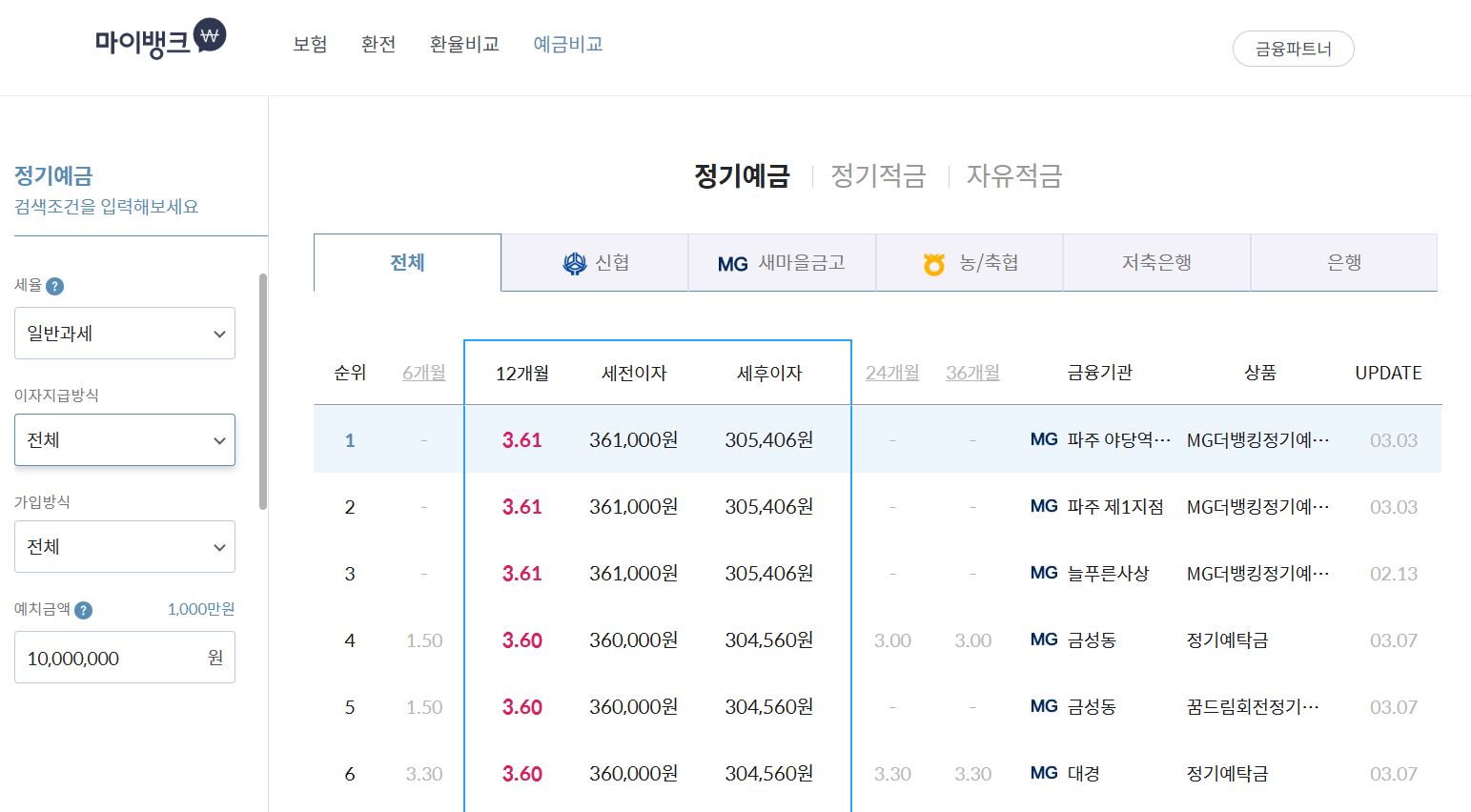The width and height of the screenshot is (1471, 812).
Task: Select the 전체 institutions tab
Action: click(407, 262)
